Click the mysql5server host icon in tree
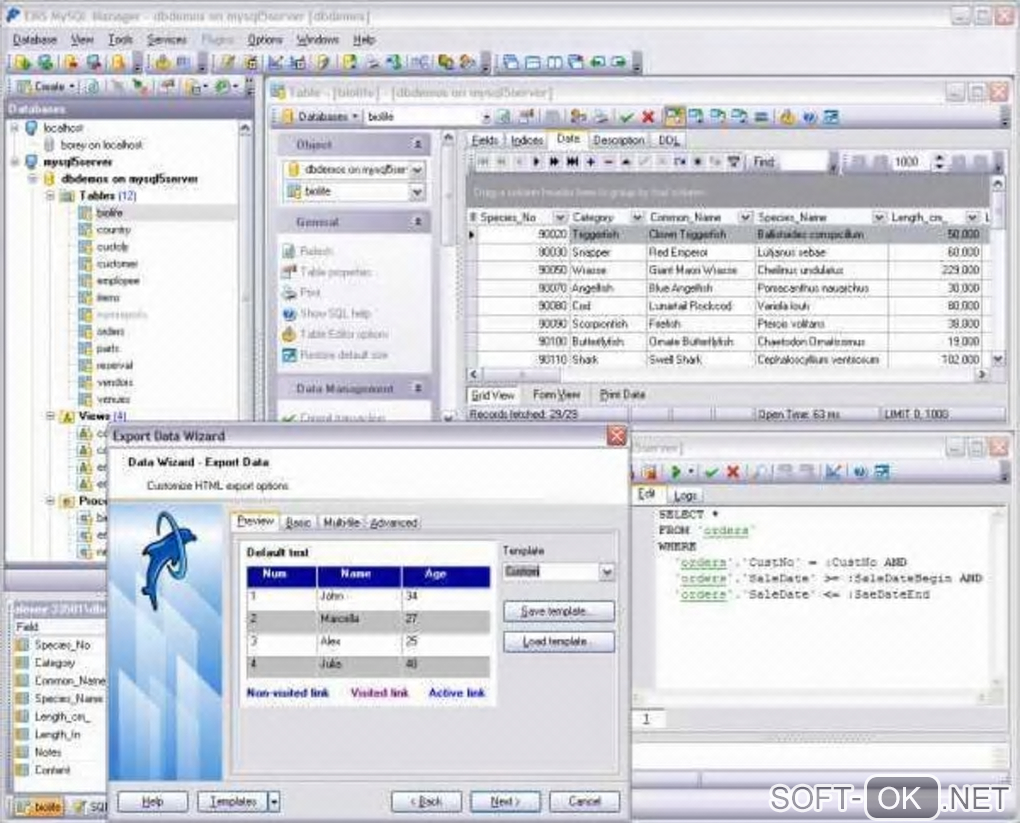This screenshot has height=823, width=1020. (x=32, y=162)
